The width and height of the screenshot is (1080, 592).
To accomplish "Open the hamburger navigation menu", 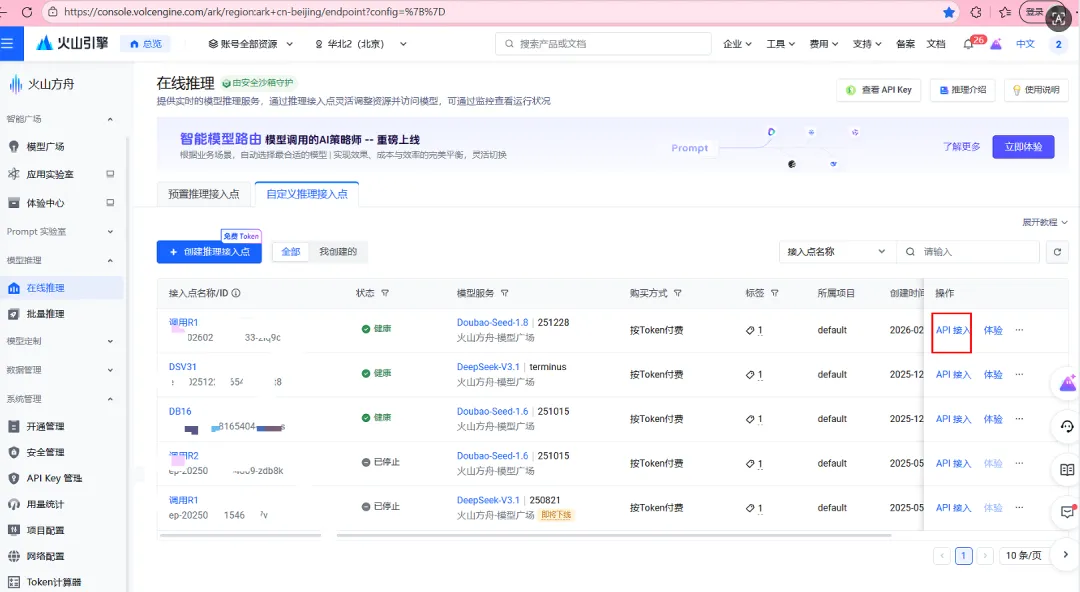I will point(8,43).
